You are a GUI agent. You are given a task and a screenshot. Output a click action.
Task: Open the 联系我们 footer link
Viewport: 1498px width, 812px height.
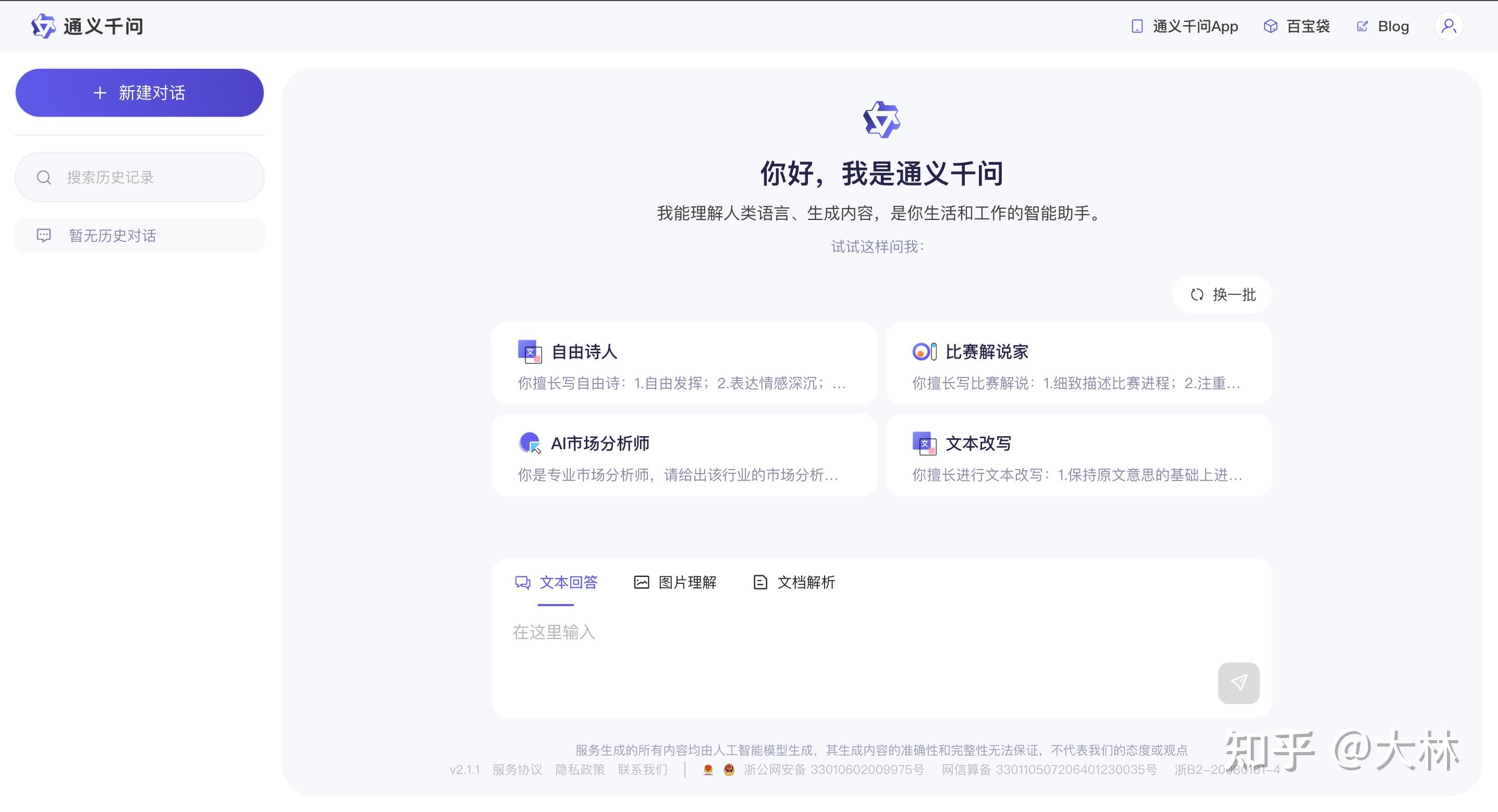(x=643, y=770)
